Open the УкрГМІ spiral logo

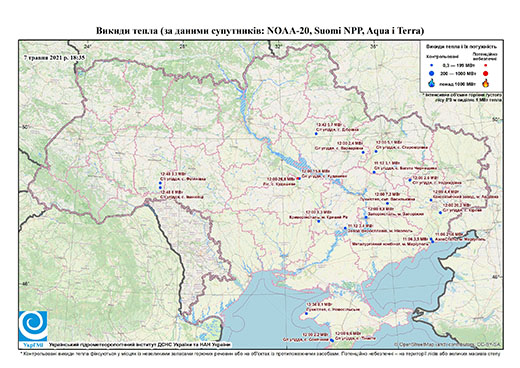coord(33,326)
